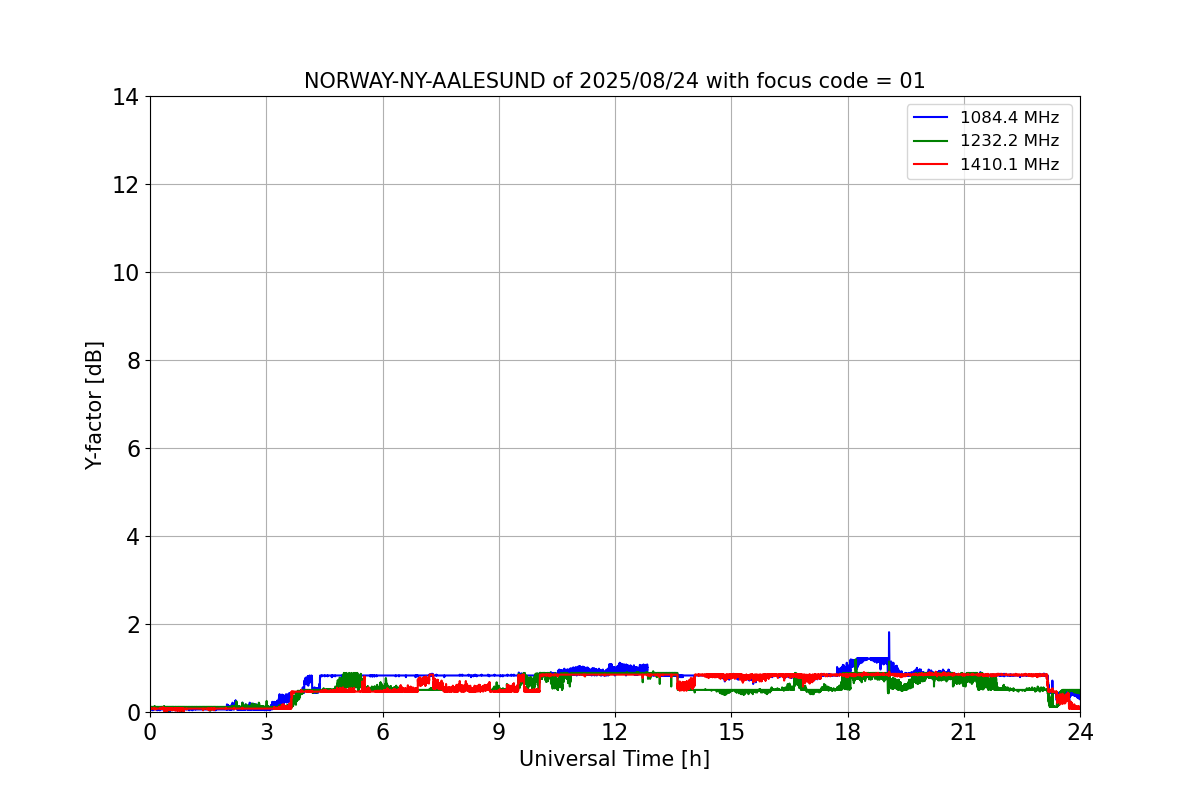Click the x-axis tick label 3
The height and width of the screenshot is (800, 1200).
266,732
